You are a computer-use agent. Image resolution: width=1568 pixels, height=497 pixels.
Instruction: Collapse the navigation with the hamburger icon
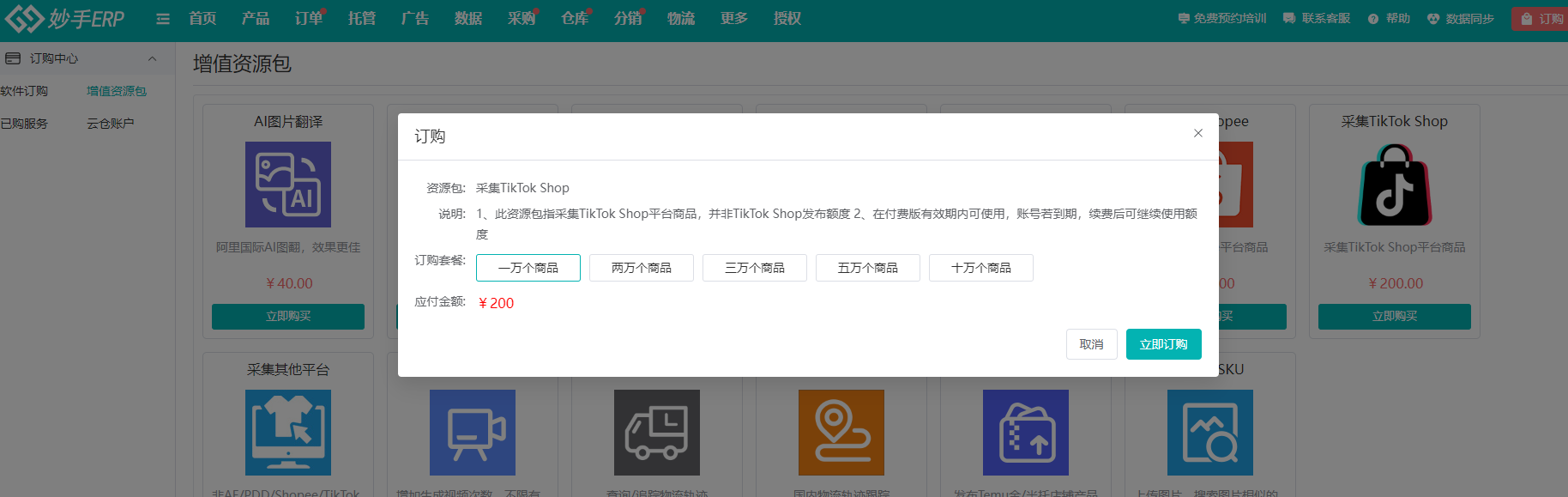(163, 19)
